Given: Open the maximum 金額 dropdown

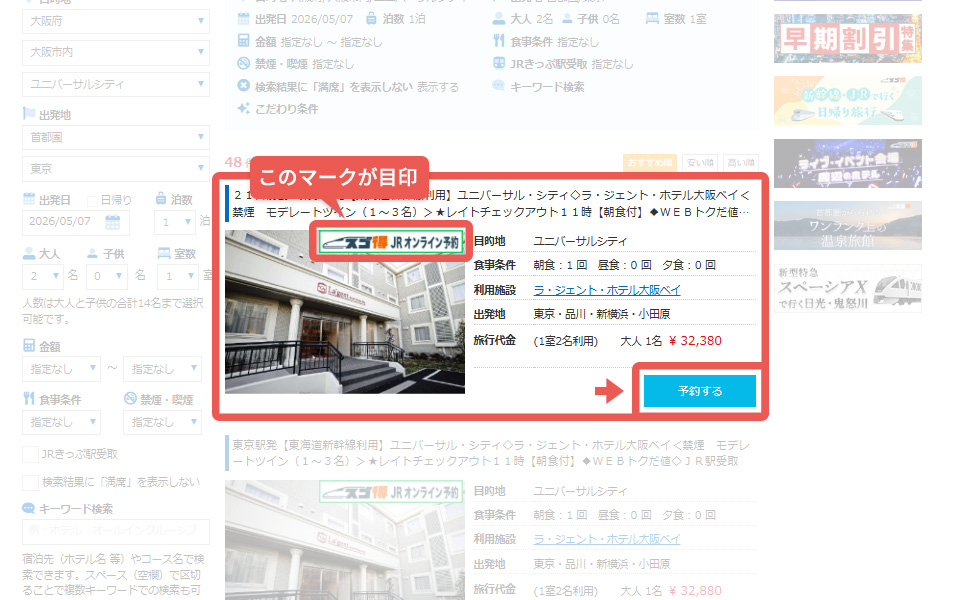Looking at the screenshot, I should tap(163, 369).
